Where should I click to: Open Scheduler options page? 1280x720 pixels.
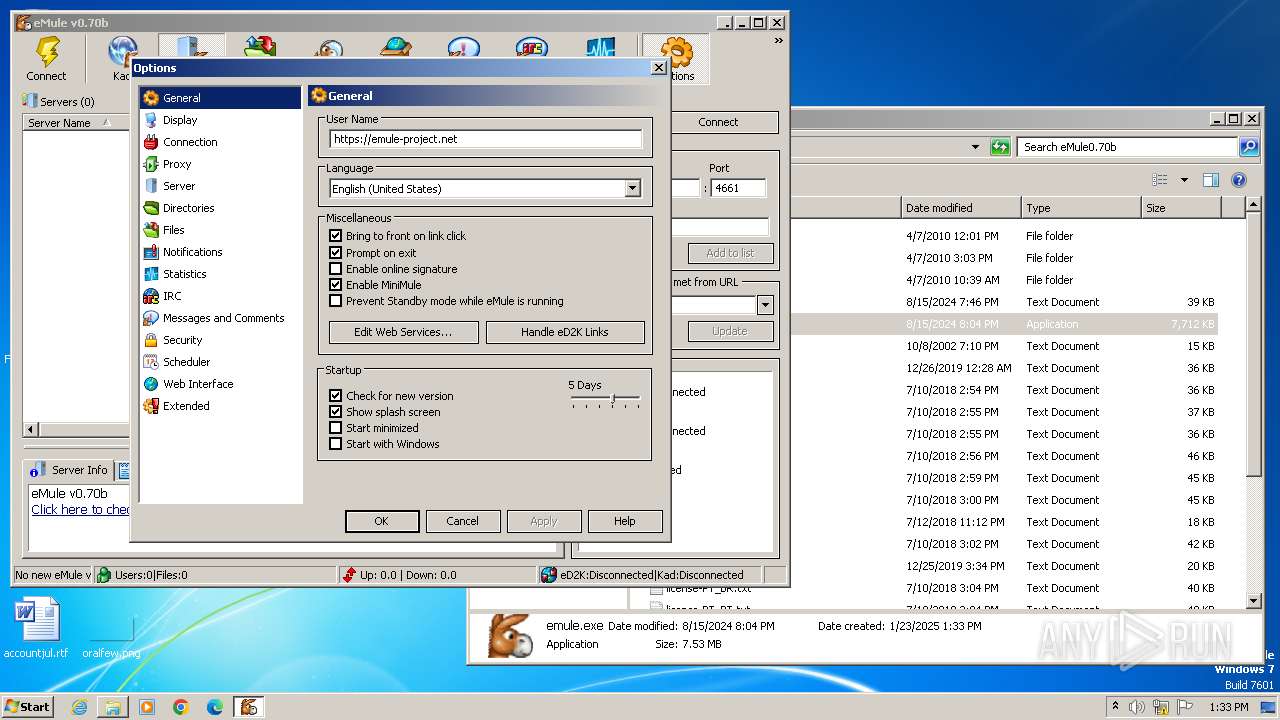pyautogui.click(x=187, y=362)
